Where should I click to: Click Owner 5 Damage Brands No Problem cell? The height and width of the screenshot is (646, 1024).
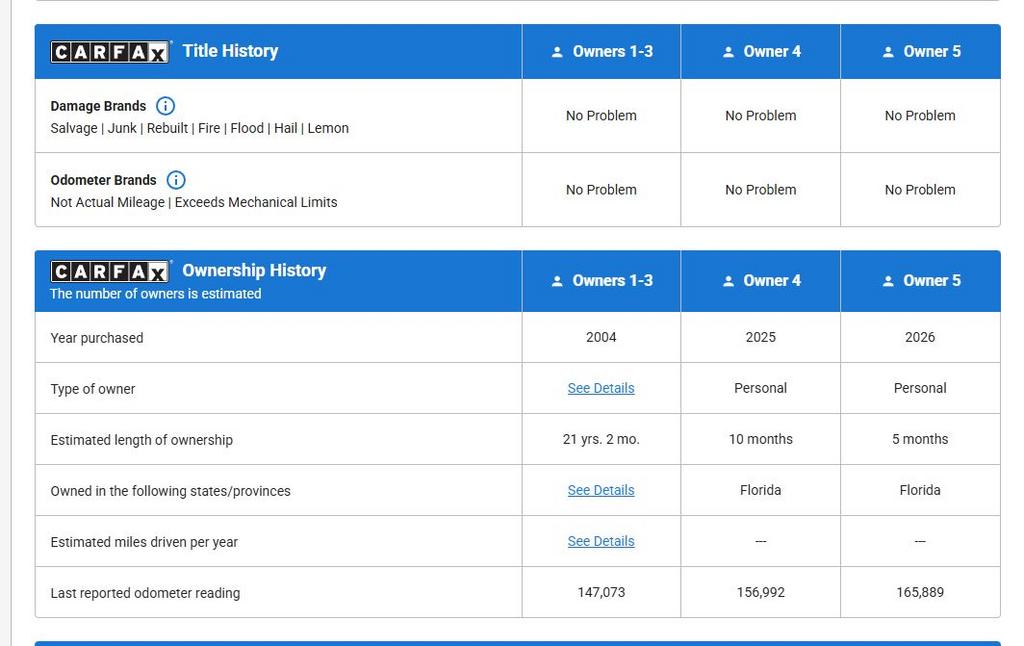920,116
